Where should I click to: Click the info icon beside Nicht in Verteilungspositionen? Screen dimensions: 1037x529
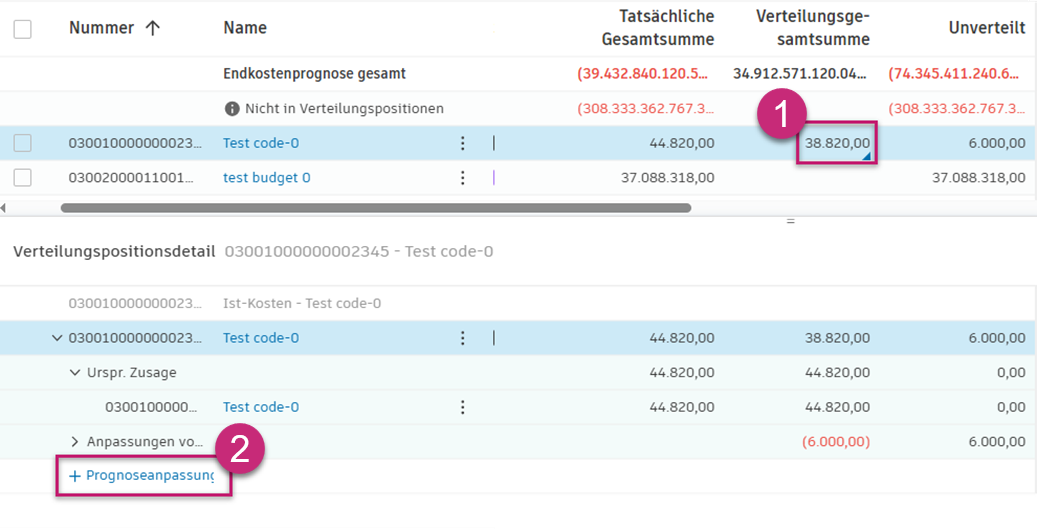[232, 108]
